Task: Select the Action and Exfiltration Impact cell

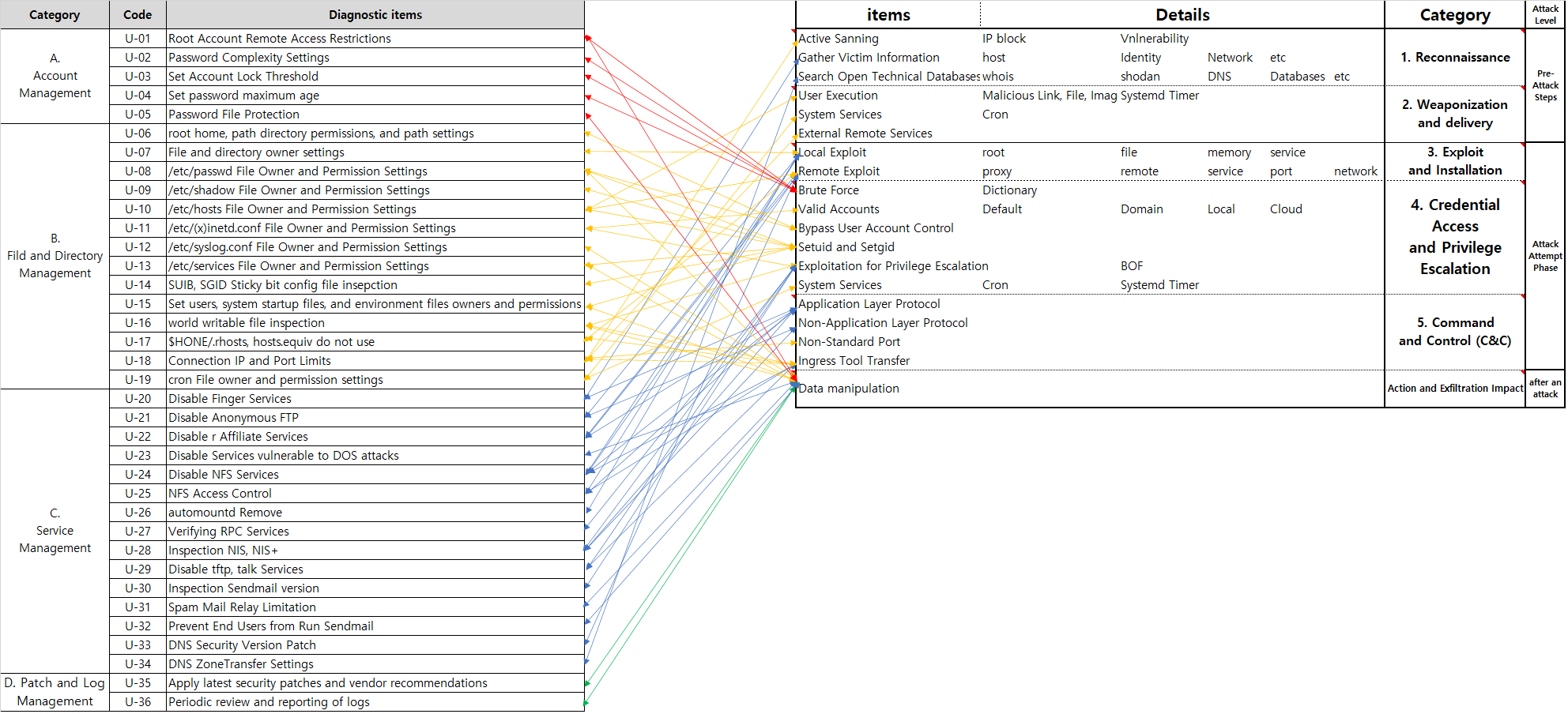Action: pos(1454,388)
